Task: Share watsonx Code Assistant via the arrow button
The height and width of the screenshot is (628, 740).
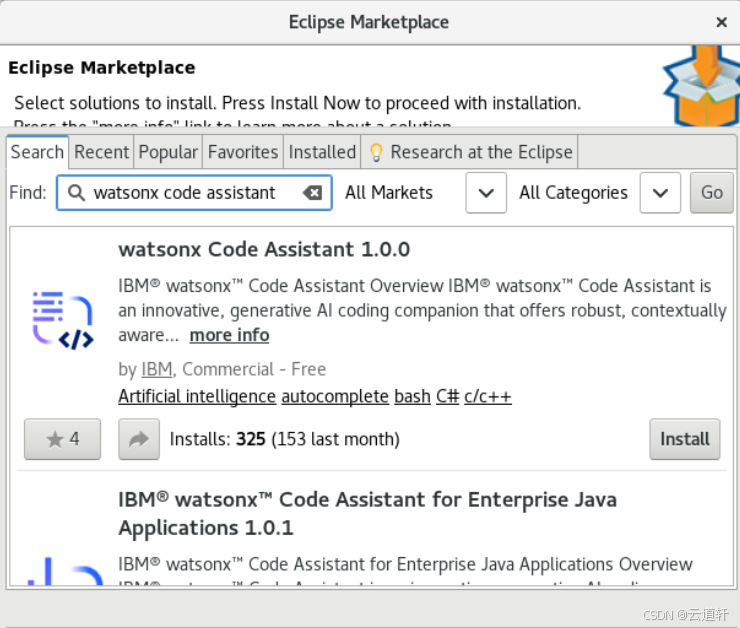Action: (x=139, y=439)
